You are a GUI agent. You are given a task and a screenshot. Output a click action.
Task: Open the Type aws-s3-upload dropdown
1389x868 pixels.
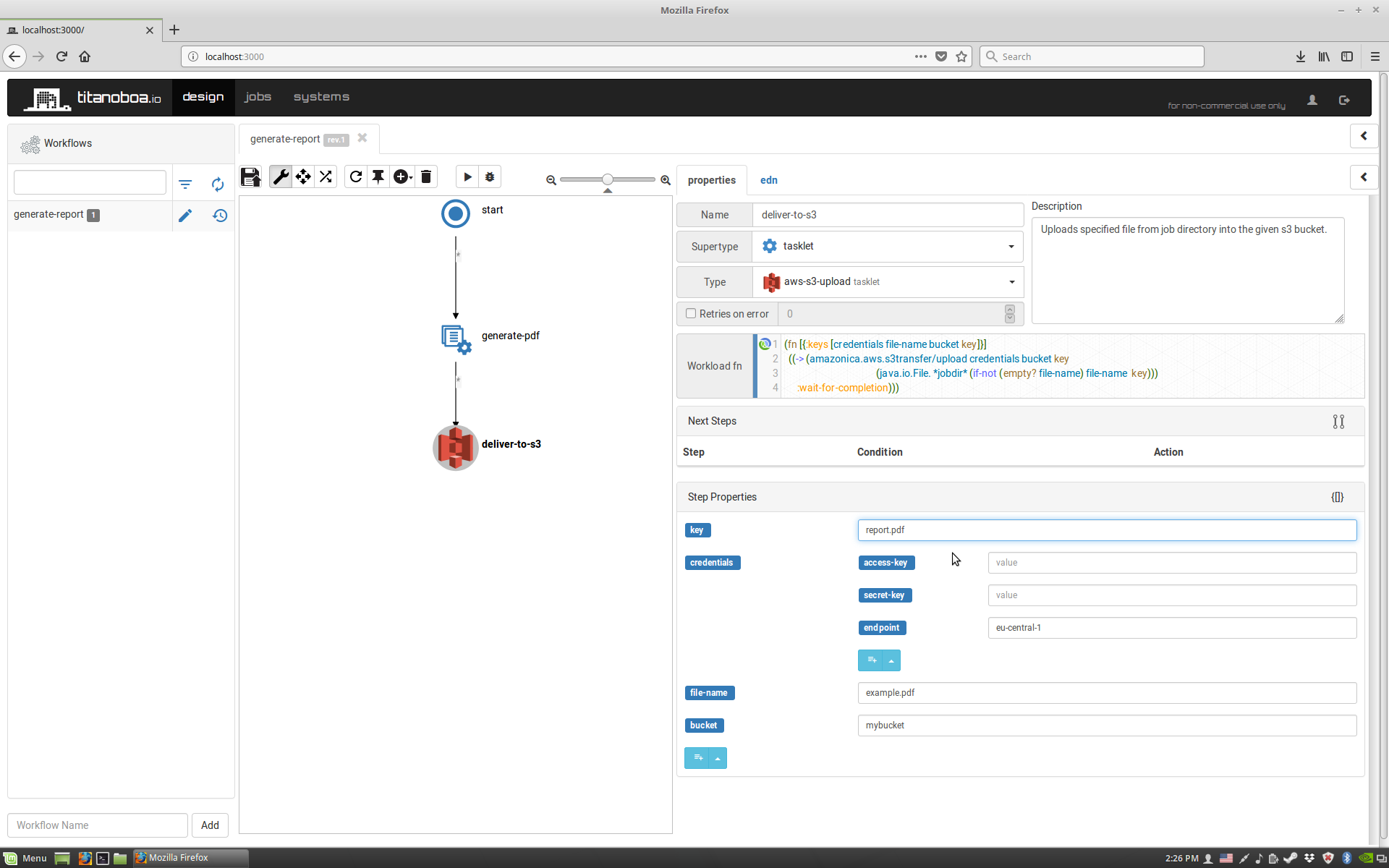[888, 282]
